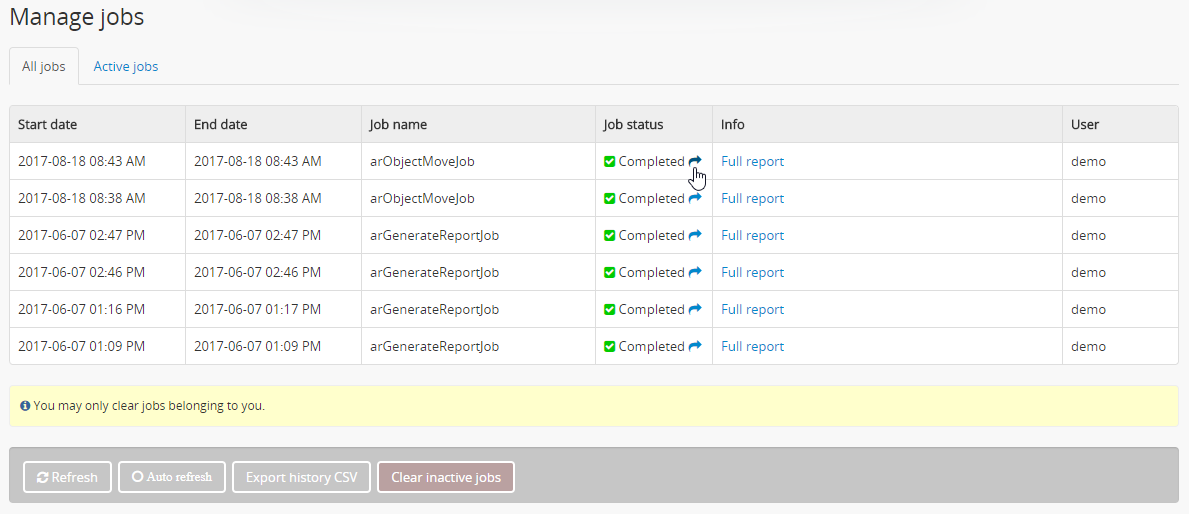Click the blue arrow for the 02:46 PM report job

[695, 272]
